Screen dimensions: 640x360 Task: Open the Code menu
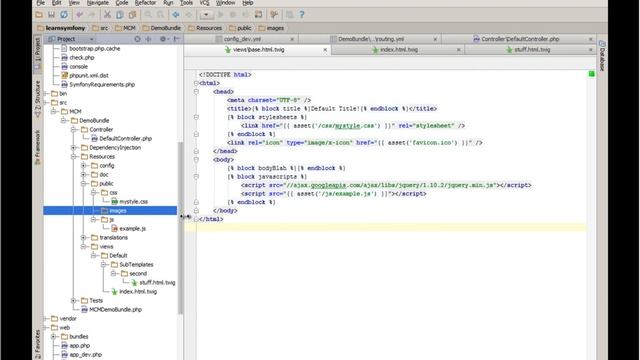tap(122, 3)
